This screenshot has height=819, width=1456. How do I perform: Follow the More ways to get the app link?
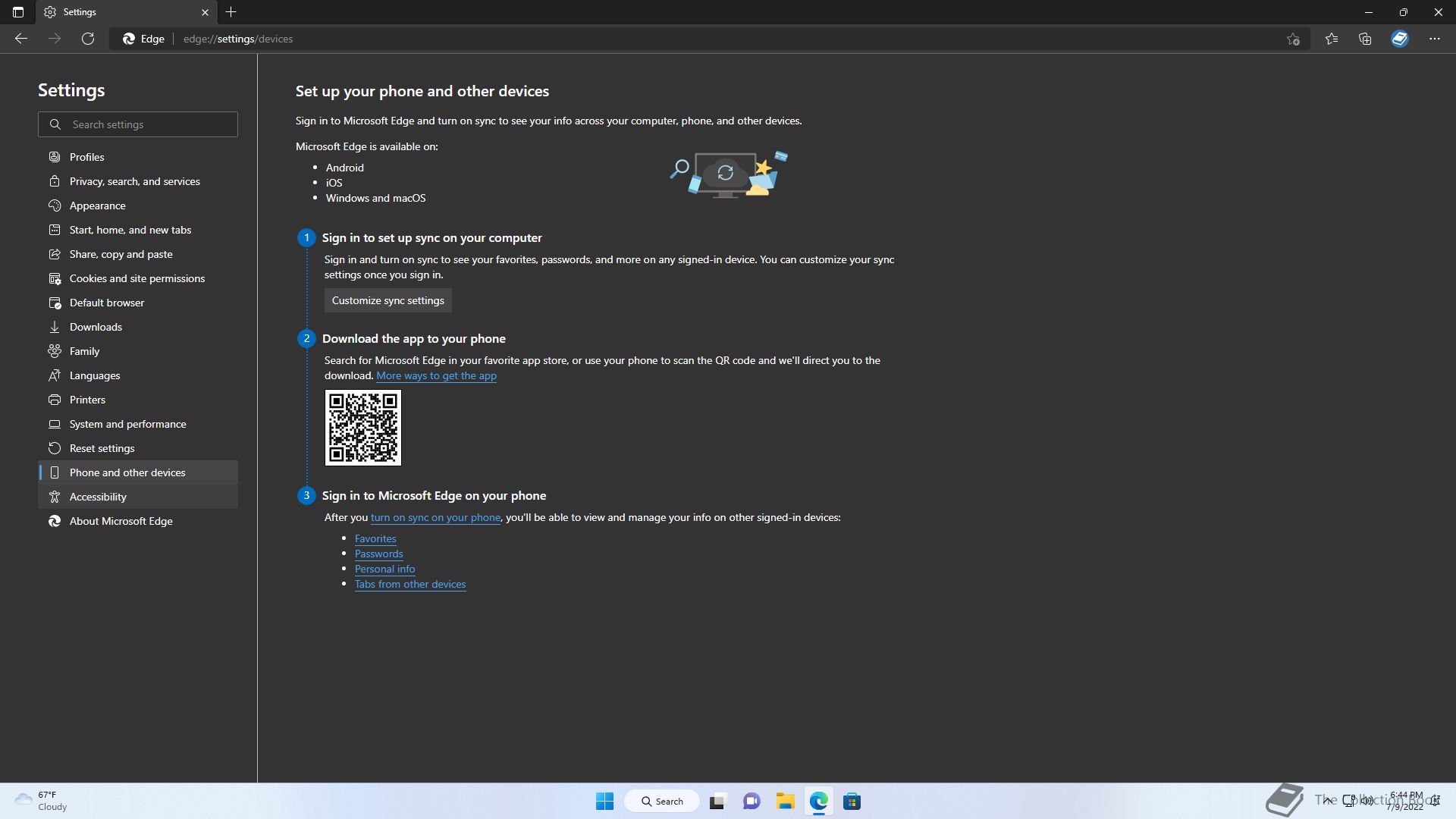tap(436, 375)
